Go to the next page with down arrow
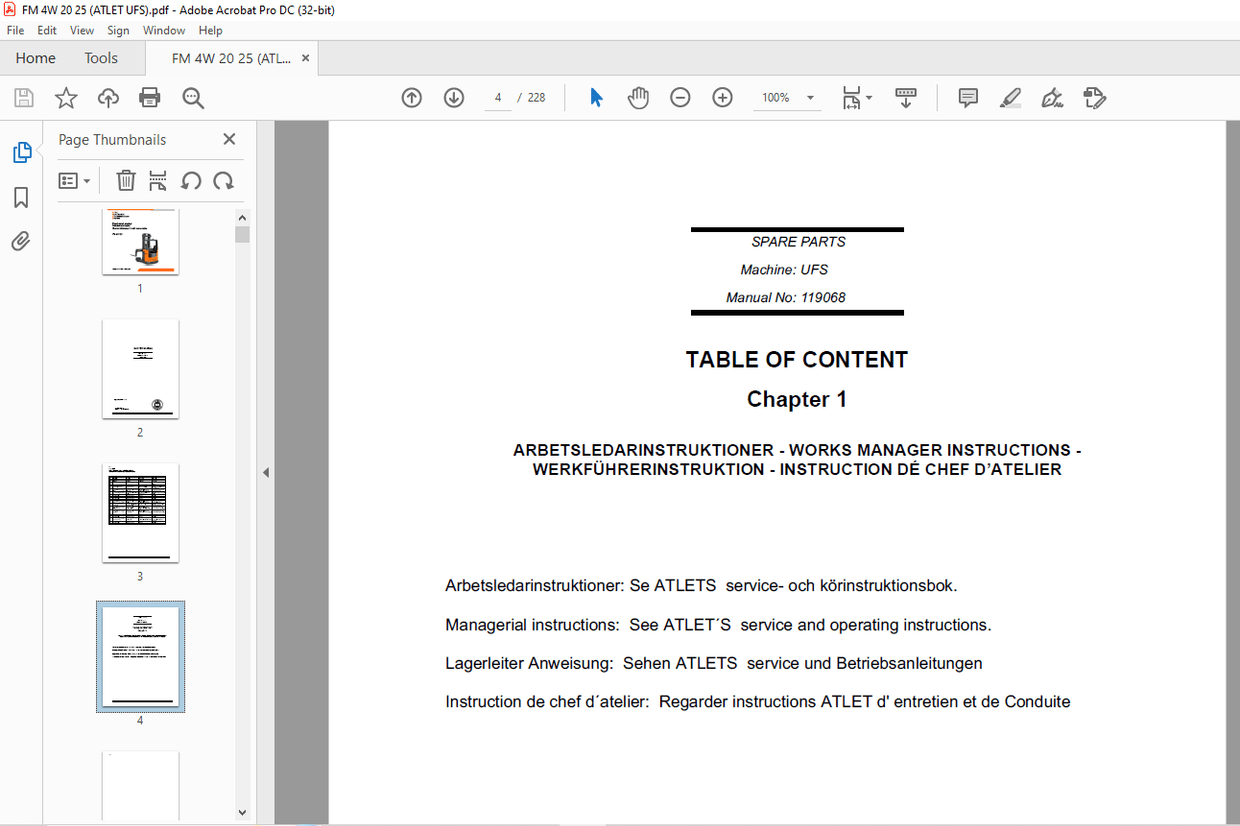 click(x=453, y=97)
